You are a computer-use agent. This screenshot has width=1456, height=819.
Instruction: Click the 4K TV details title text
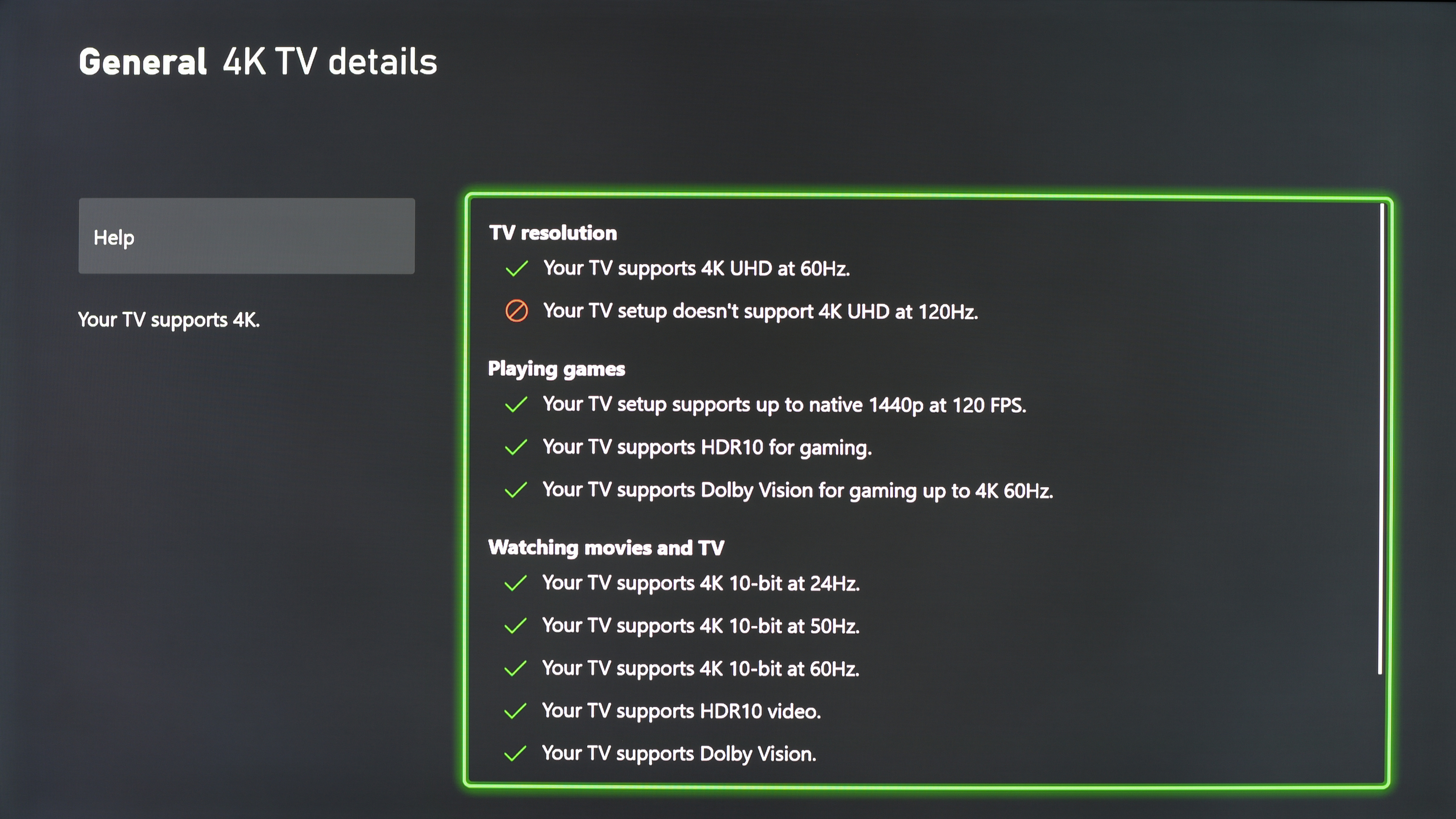coord(329,61)
